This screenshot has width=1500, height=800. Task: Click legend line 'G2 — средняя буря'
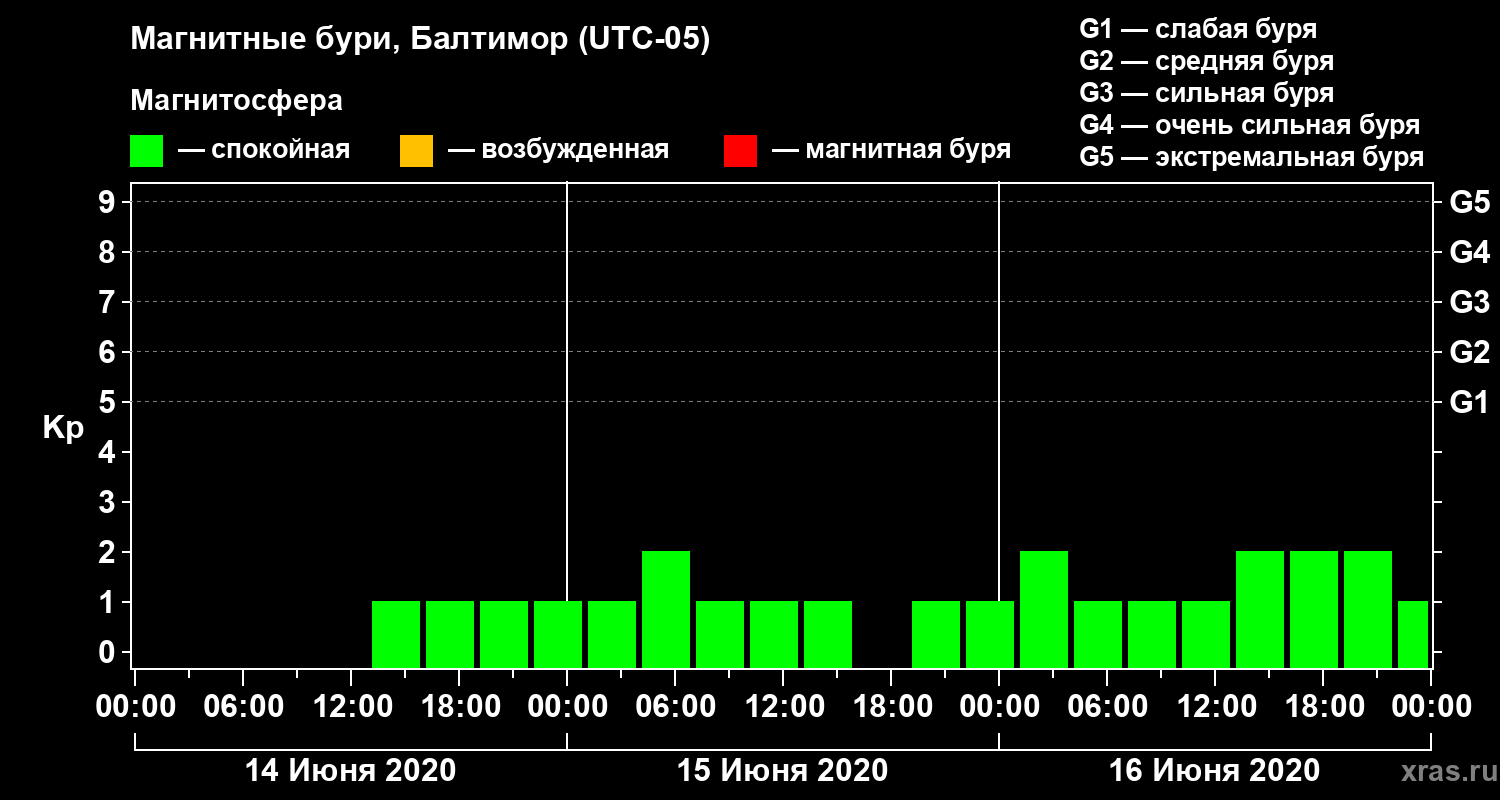coord(1206,61)
